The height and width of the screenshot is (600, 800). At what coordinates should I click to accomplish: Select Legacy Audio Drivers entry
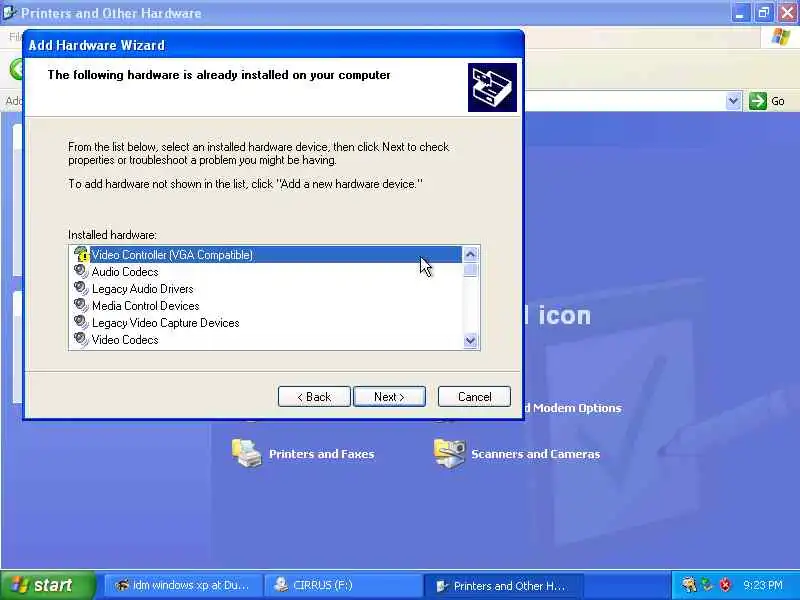pos(142,289)
